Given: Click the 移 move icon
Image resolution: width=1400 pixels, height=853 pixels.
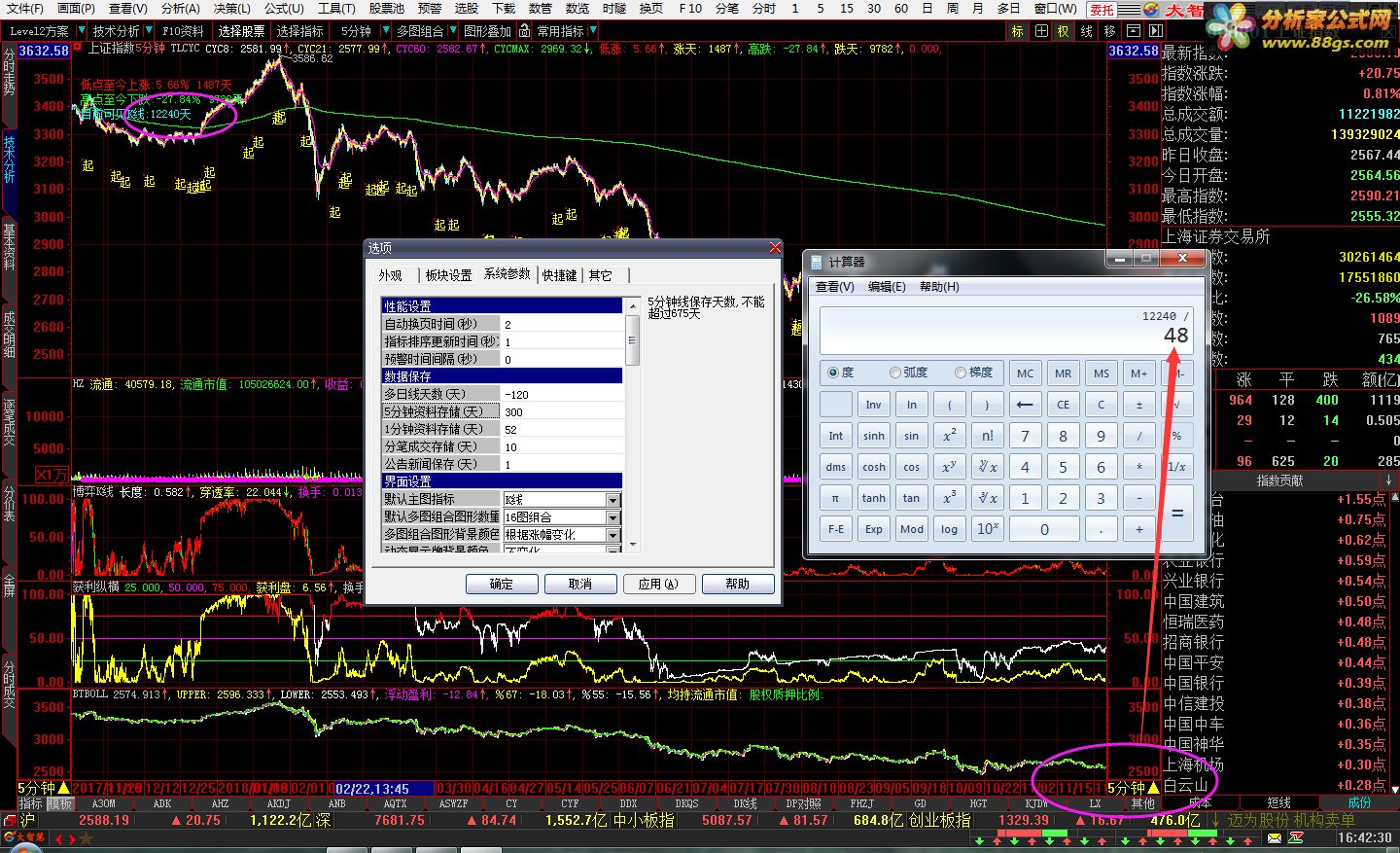Looking at the screenshot, I should [1110, 31].
